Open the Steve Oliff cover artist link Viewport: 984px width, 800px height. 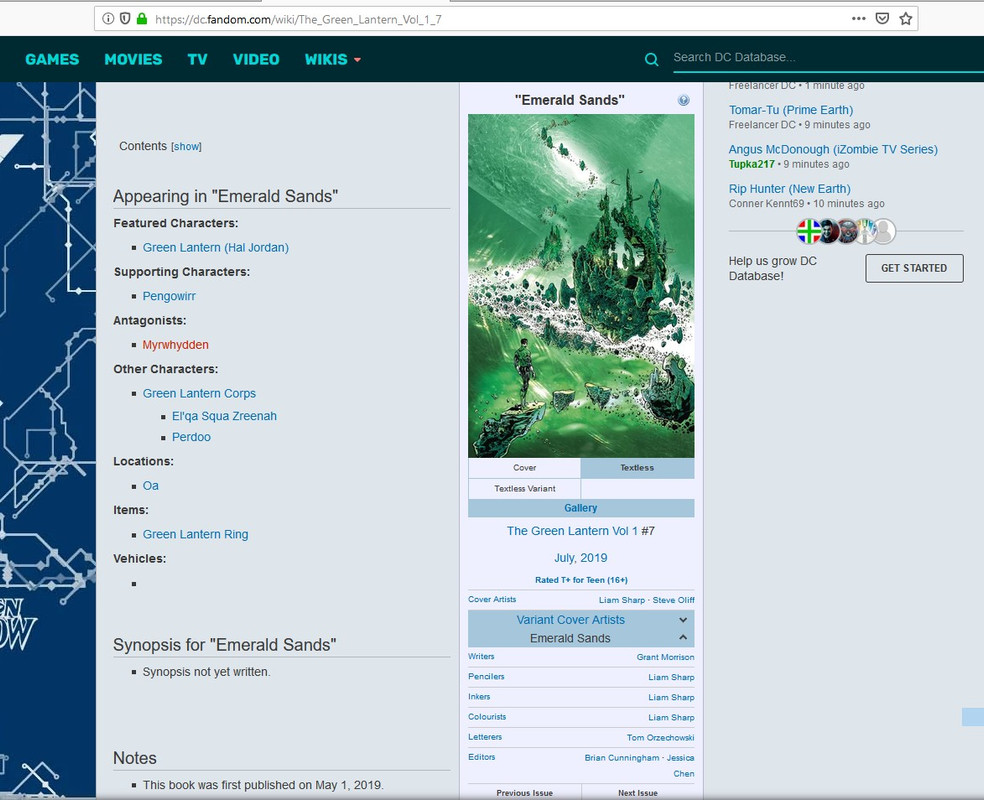pyautogui.click(x=673, y=600)
